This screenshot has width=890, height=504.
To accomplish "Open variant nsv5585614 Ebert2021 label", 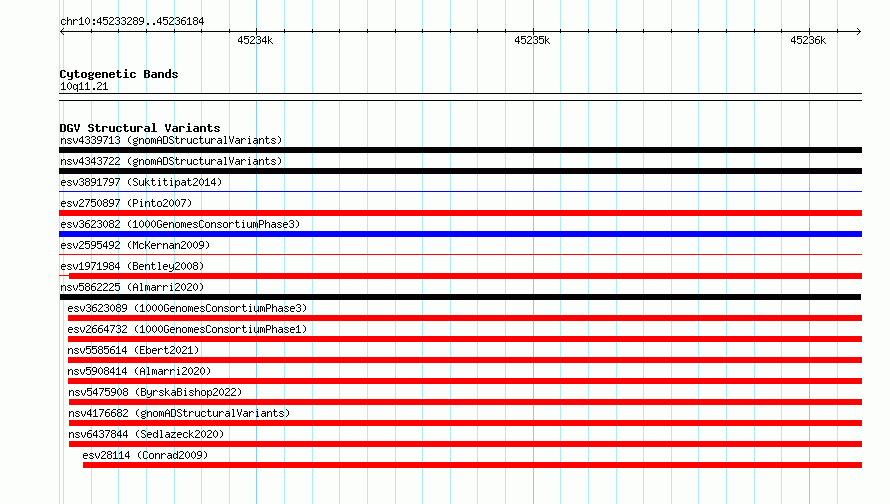I will [x=133, y=350].
